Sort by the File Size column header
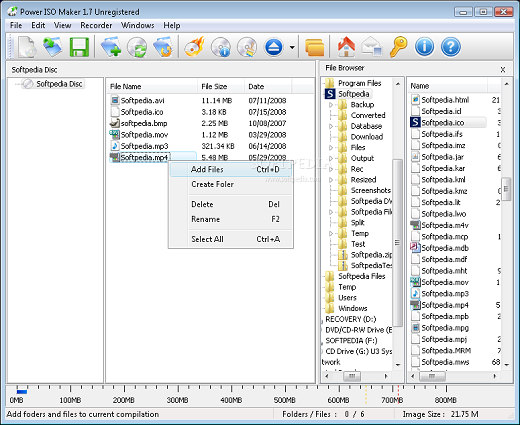Screen dimensions: 520x425 [x=221, y=87]
